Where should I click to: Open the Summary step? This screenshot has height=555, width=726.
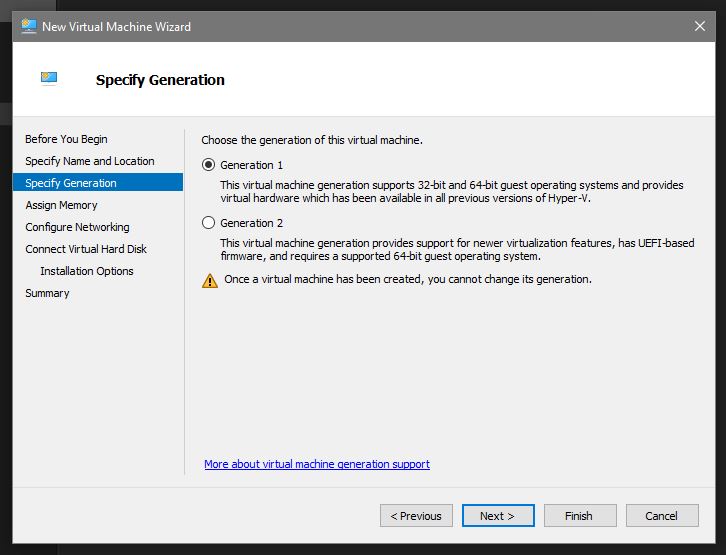pos(47,293)
